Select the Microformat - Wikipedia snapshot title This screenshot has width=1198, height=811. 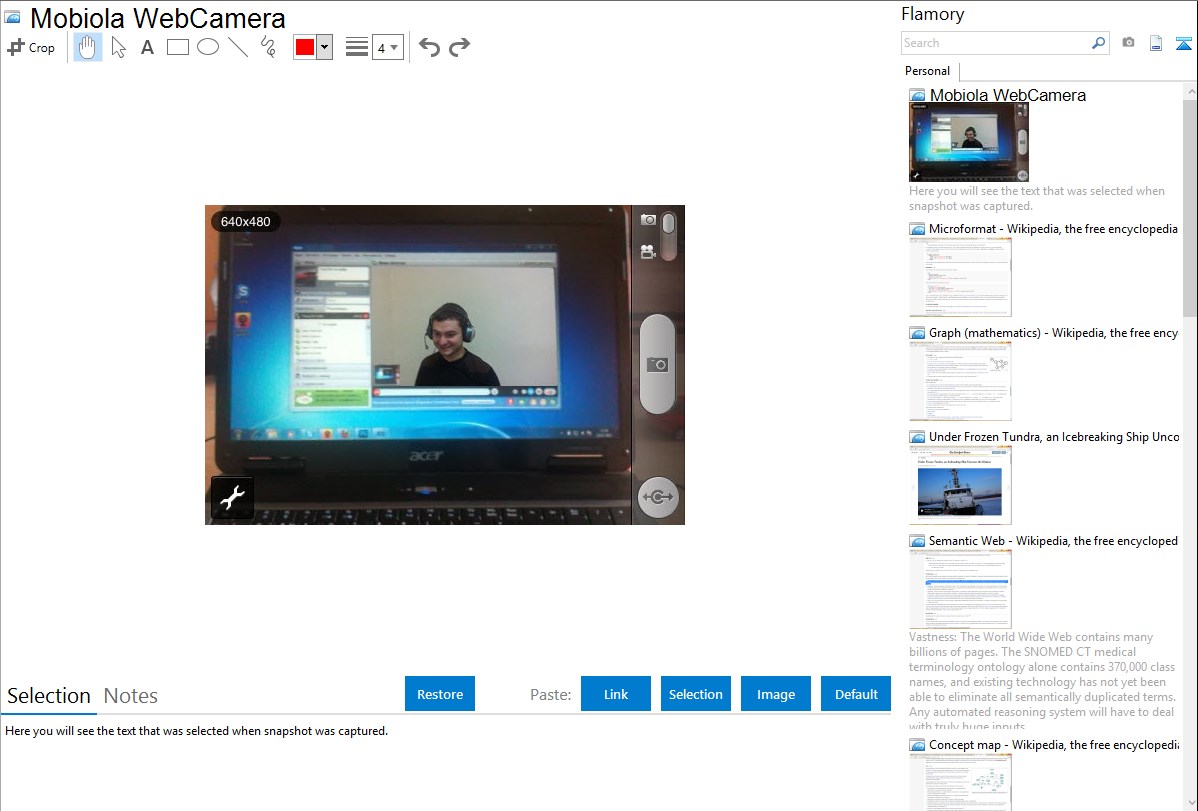tap(1053, 229)
